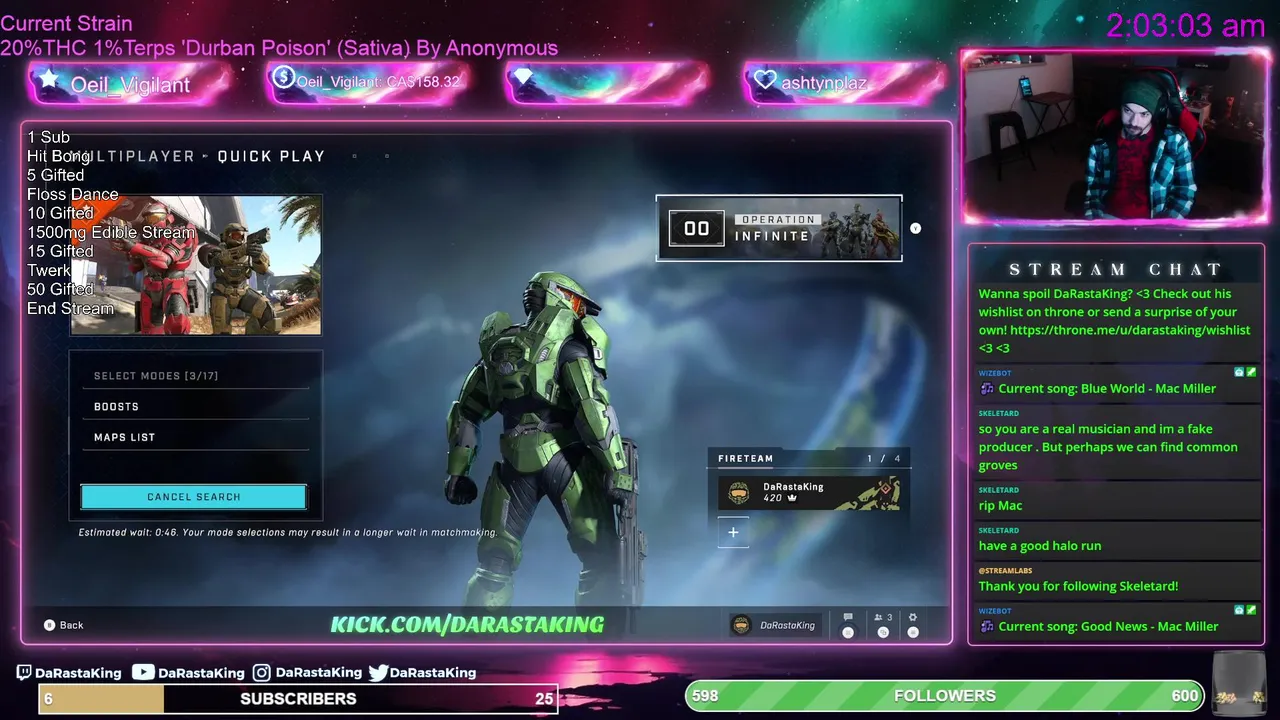
Task: Click the DaRastaKing nameplate in footer
Action: [776, 625]
